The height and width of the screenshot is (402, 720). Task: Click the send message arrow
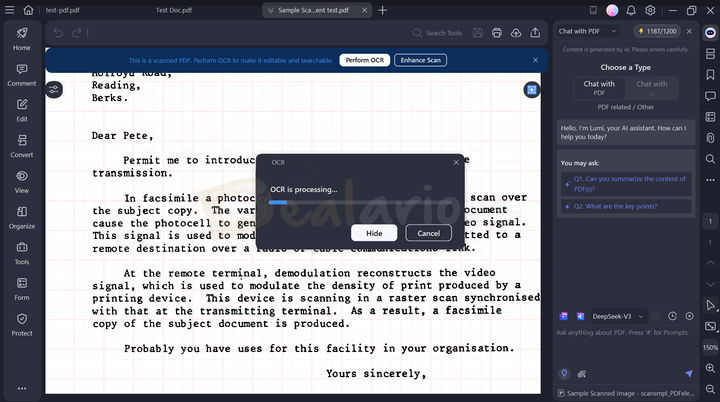click(x=689, y=374)
